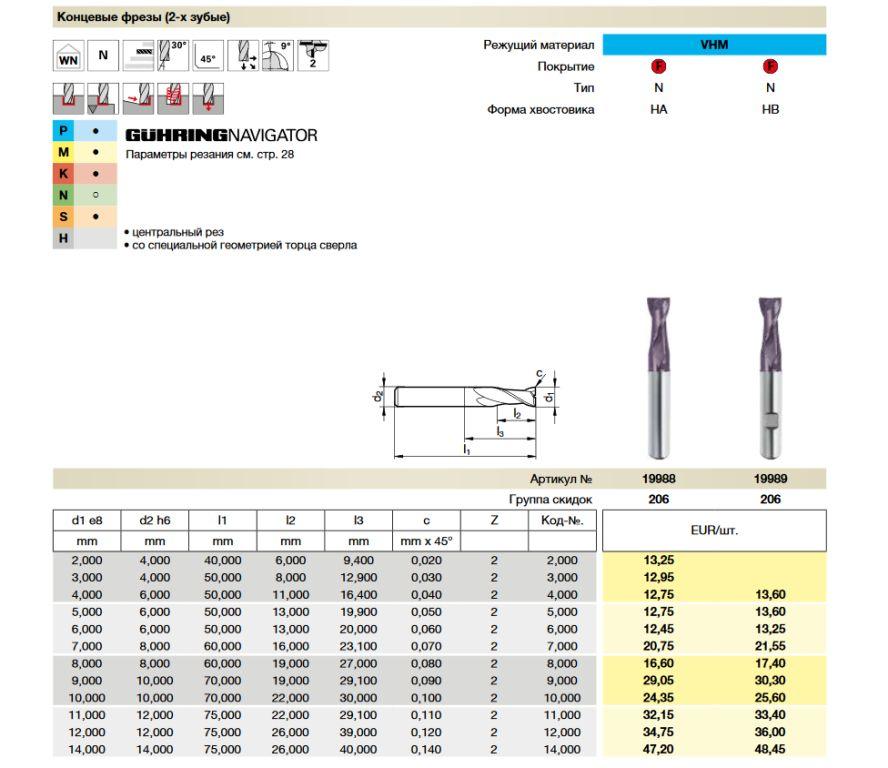Click the blue VHM header bar
888x768 pixels.
click(715, 45)
